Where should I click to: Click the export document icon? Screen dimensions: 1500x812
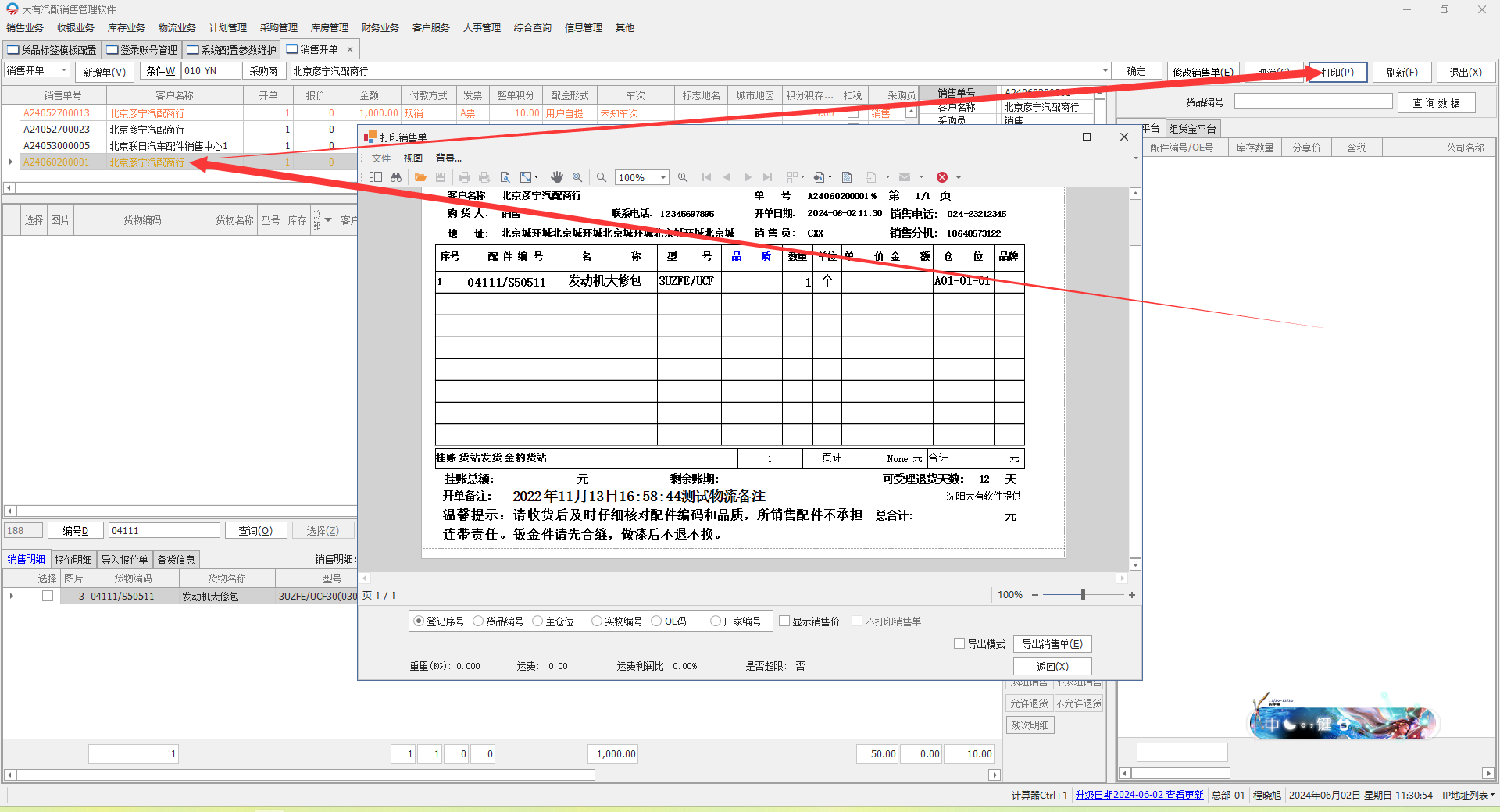(871, 177)
